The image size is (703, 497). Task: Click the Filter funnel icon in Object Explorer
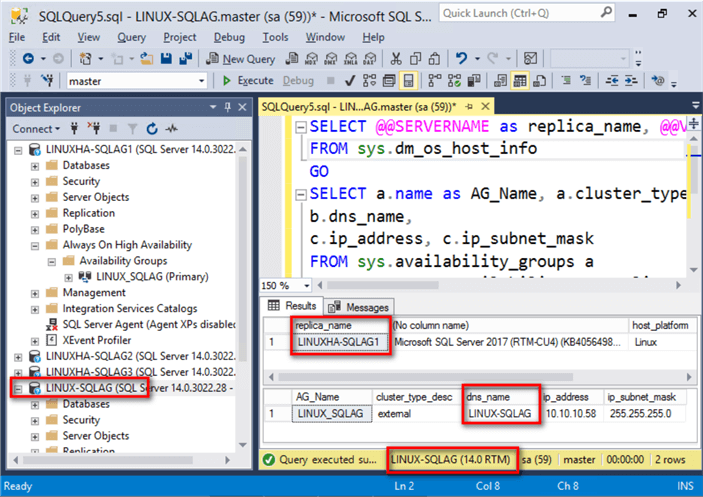pyautogui.click(x=131, y=128)
